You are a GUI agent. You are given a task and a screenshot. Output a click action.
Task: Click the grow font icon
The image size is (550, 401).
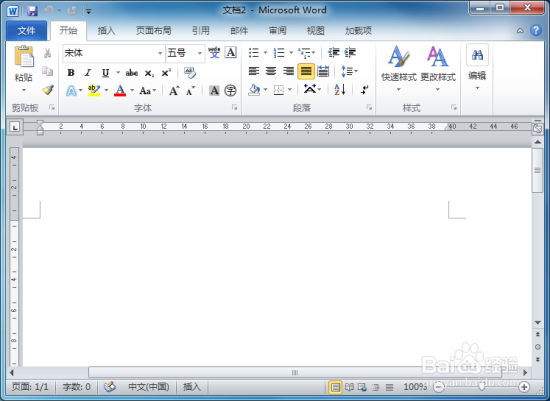tap(174, 91)
